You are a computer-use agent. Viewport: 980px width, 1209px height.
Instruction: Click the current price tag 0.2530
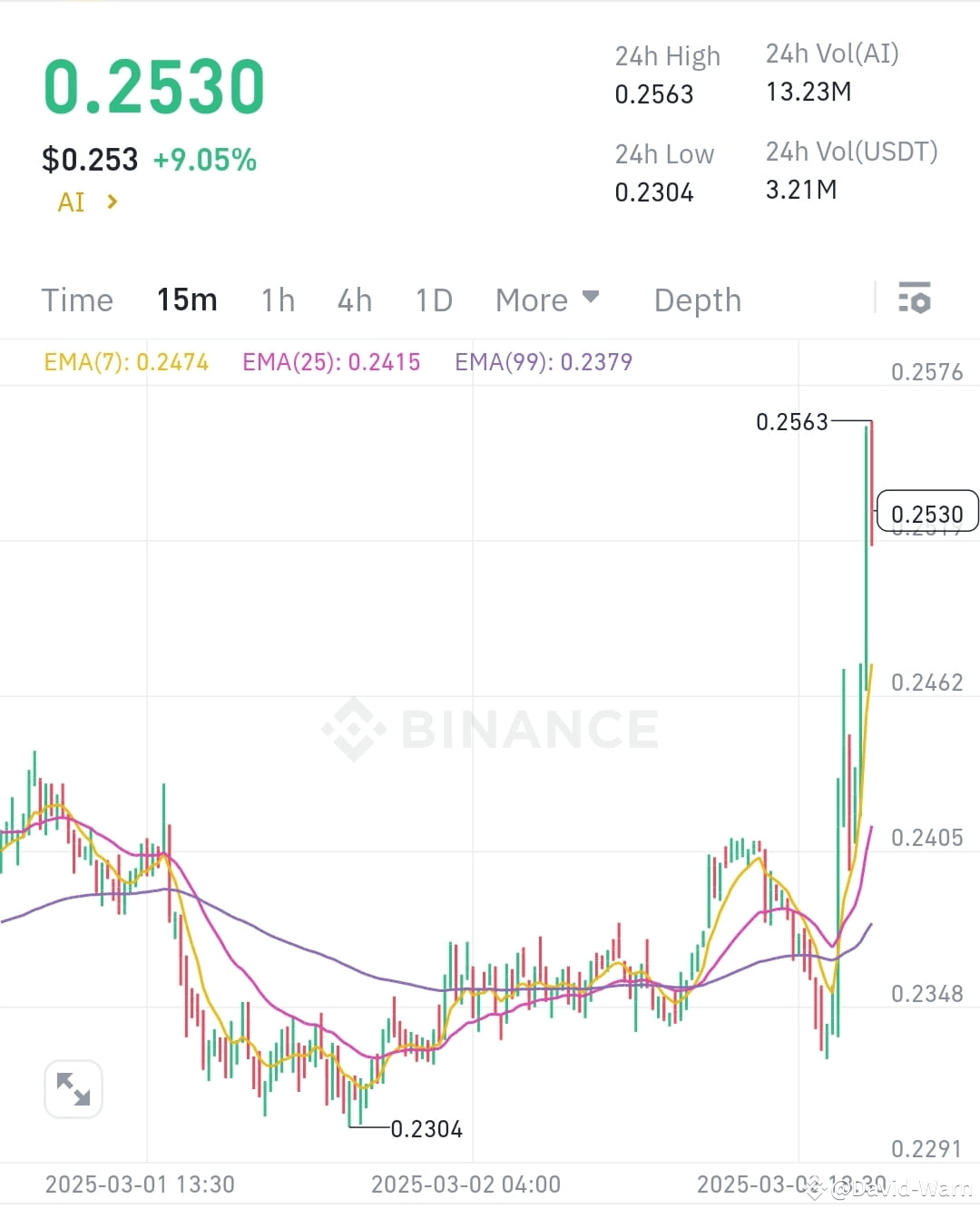(926, 512)
